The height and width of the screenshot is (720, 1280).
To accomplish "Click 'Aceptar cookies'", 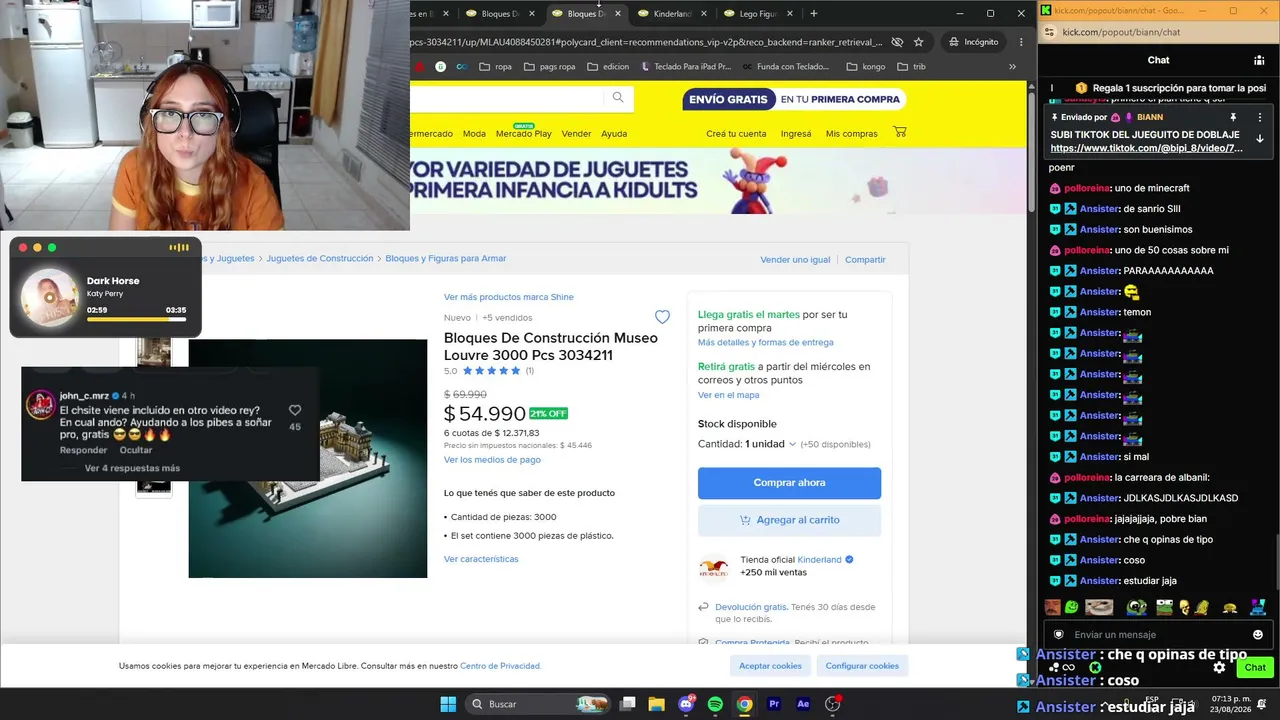I will click(x=770, y=666).
